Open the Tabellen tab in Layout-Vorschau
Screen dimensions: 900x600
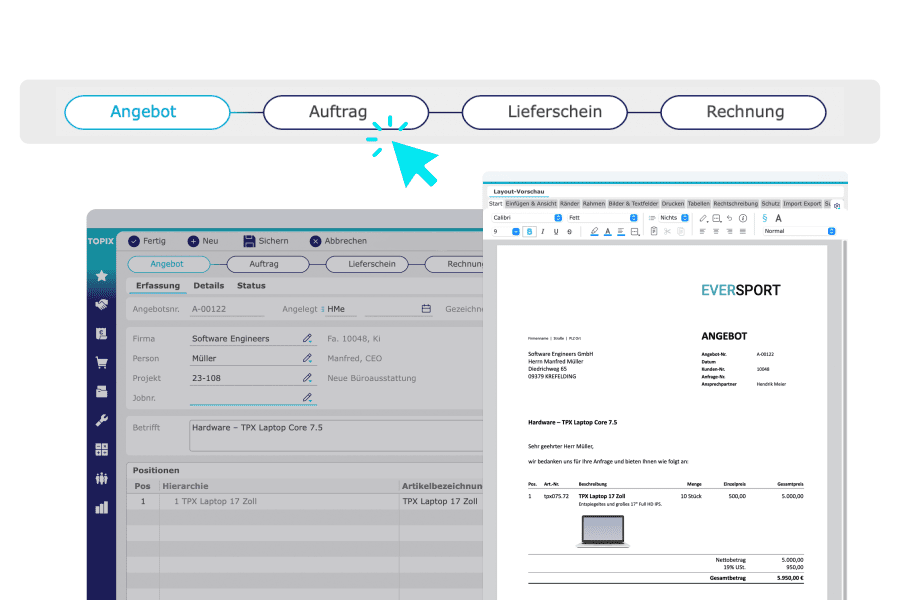(x=698, y=203)
